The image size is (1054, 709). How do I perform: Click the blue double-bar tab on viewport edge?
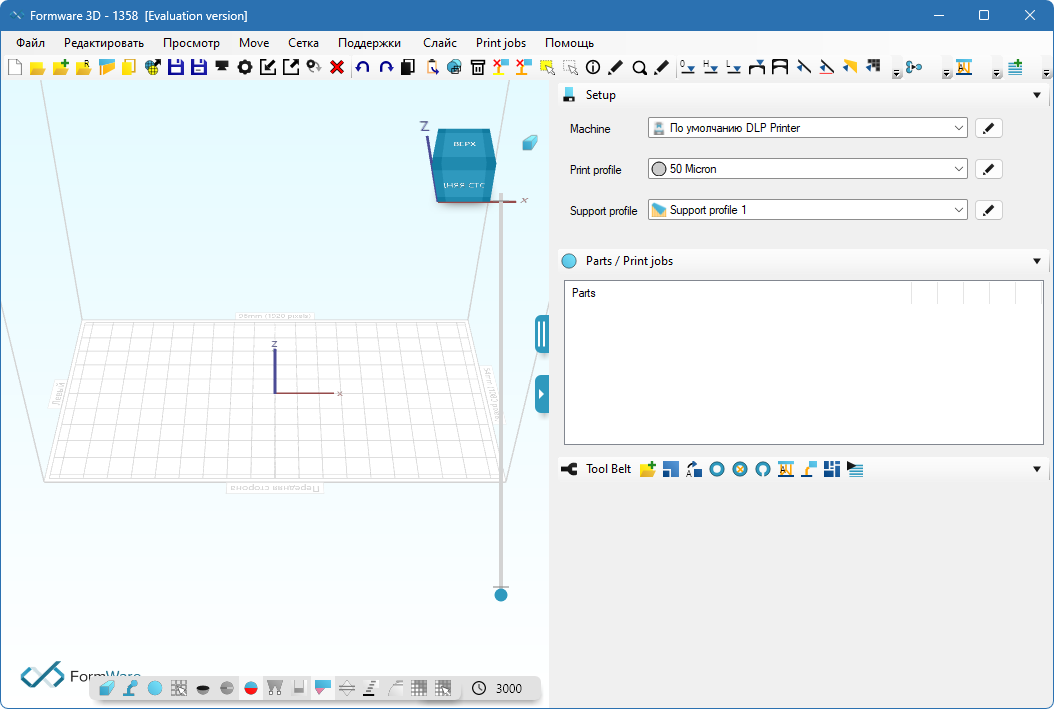coord(542,334)
